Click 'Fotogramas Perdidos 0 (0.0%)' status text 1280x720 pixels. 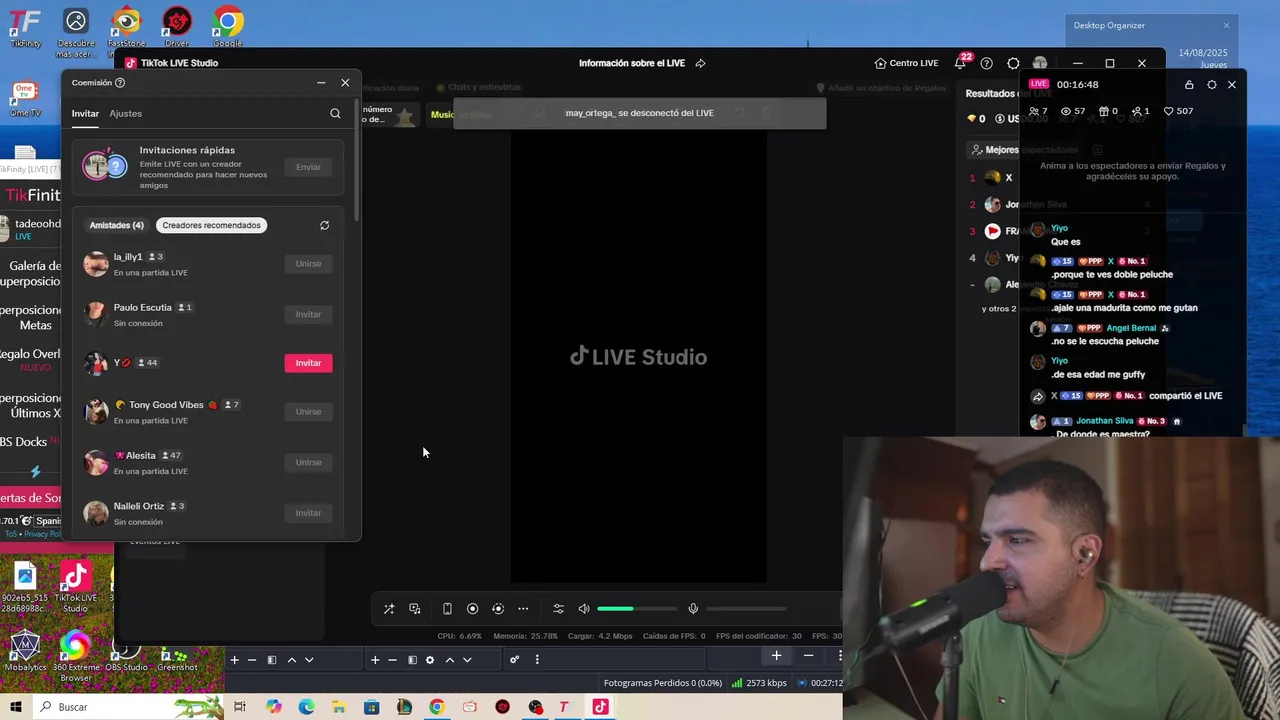click(663, 683)
